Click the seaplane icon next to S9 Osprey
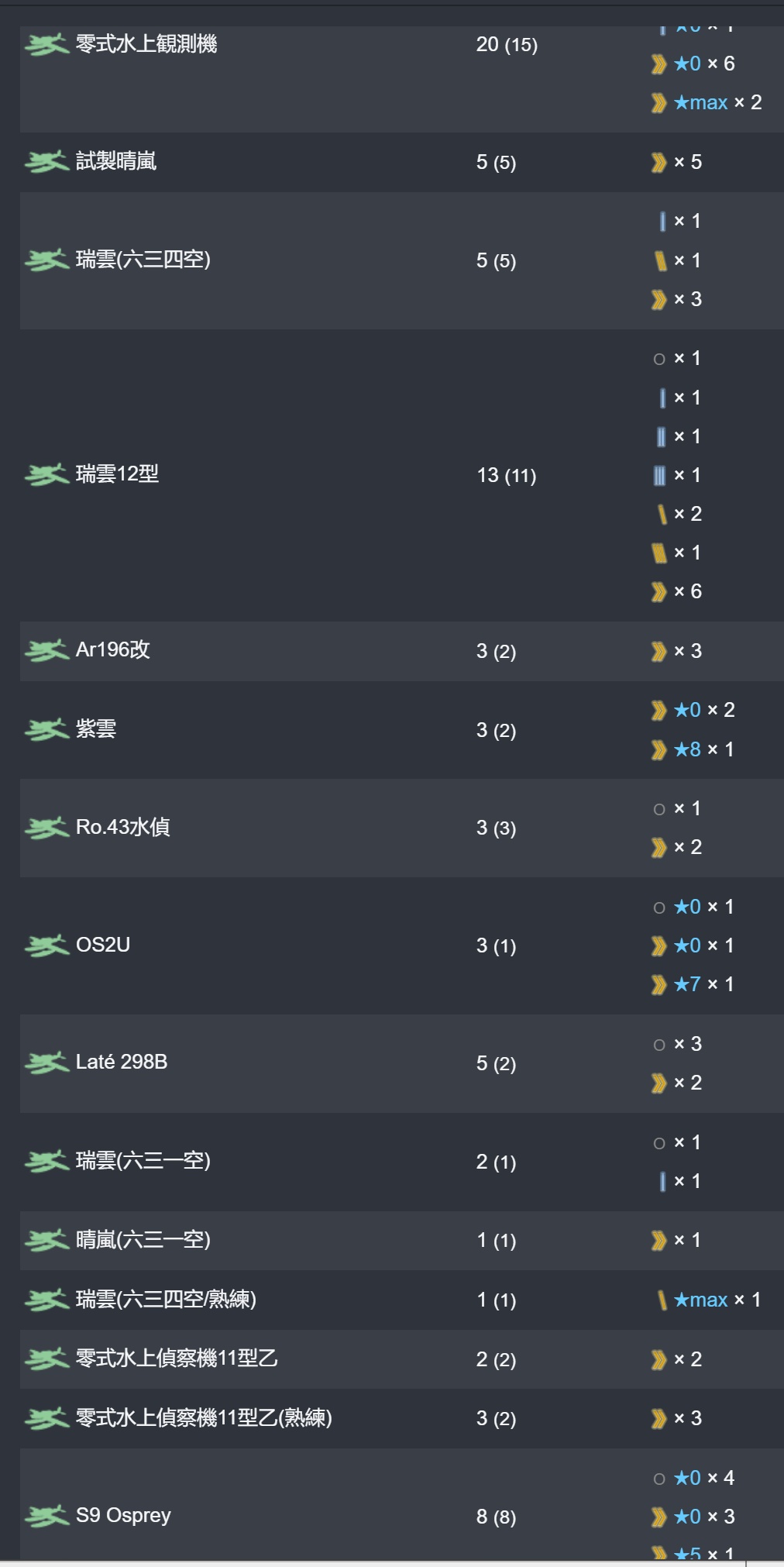 tap(46, 1516)
